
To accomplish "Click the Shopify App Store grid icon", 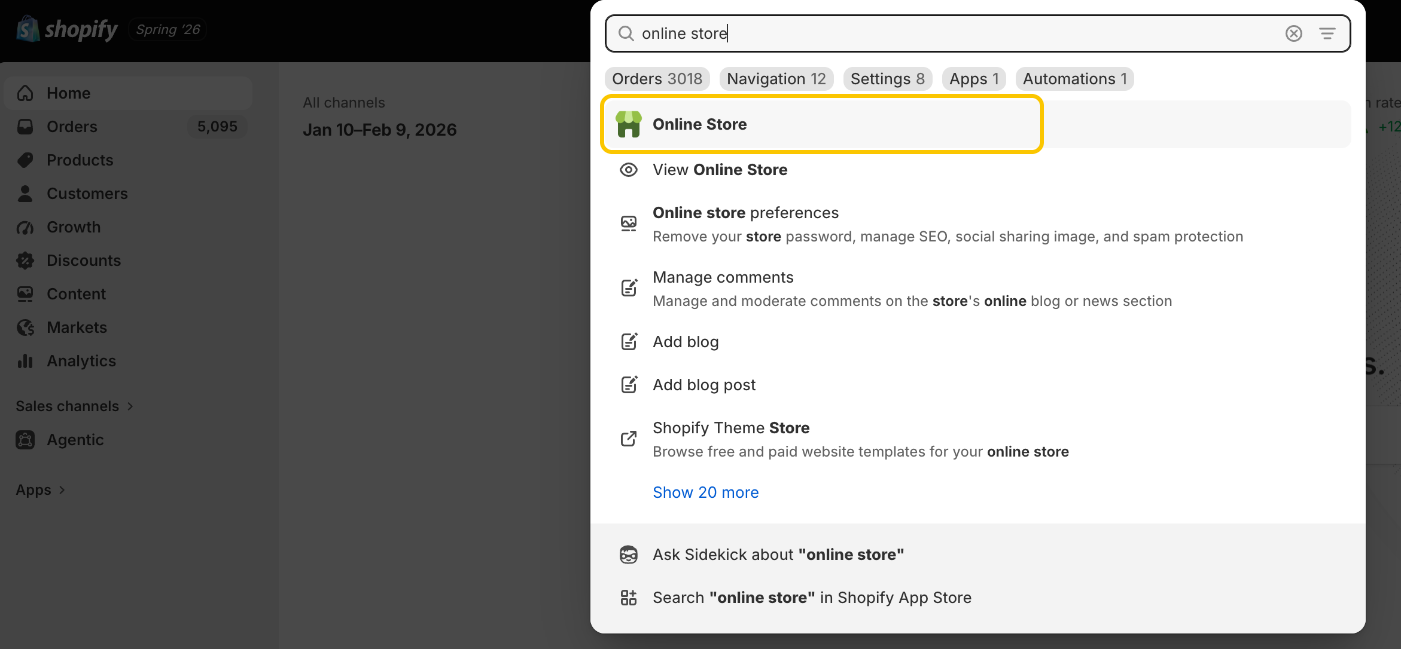I will pos(628,598).
